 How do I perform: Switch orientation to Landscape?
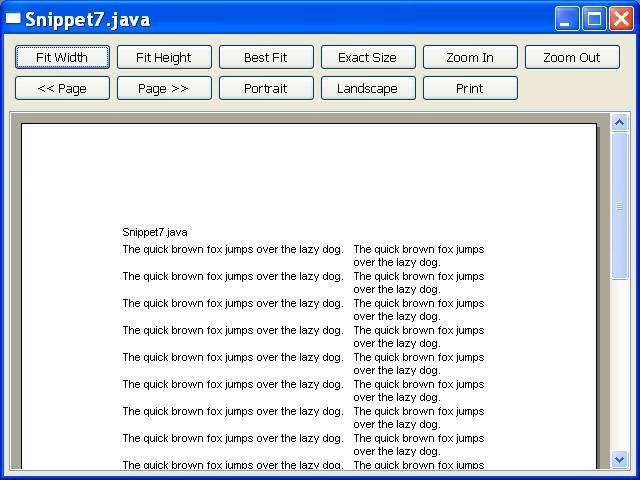tap(368, 88)
